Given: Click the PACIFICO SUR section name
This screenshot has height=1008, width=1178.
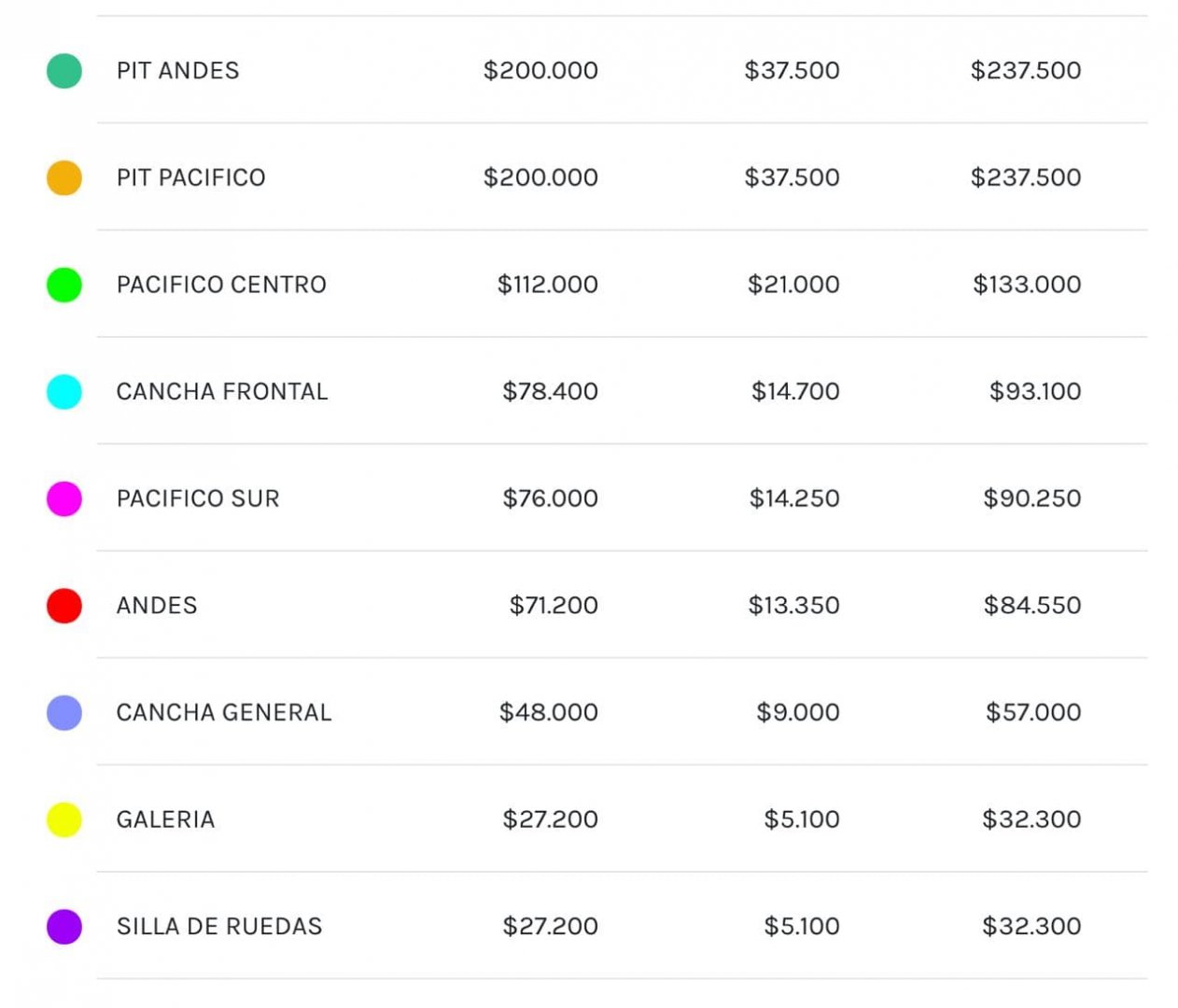Looking at the screenshot, I should [198, 498].
